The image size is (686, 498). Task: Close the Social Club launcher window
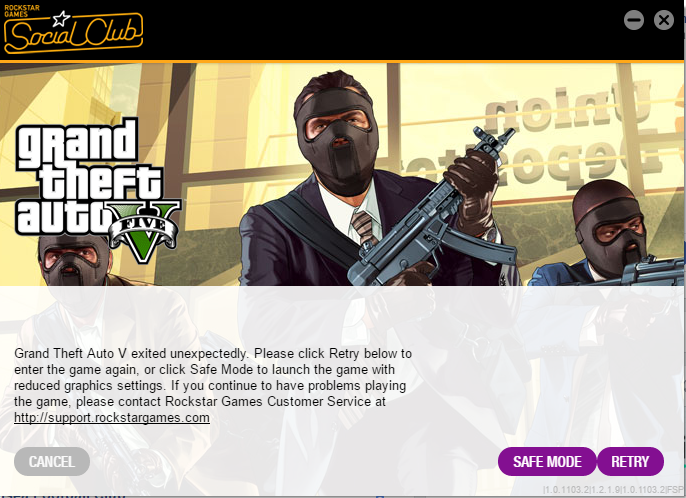click(664, 20)
